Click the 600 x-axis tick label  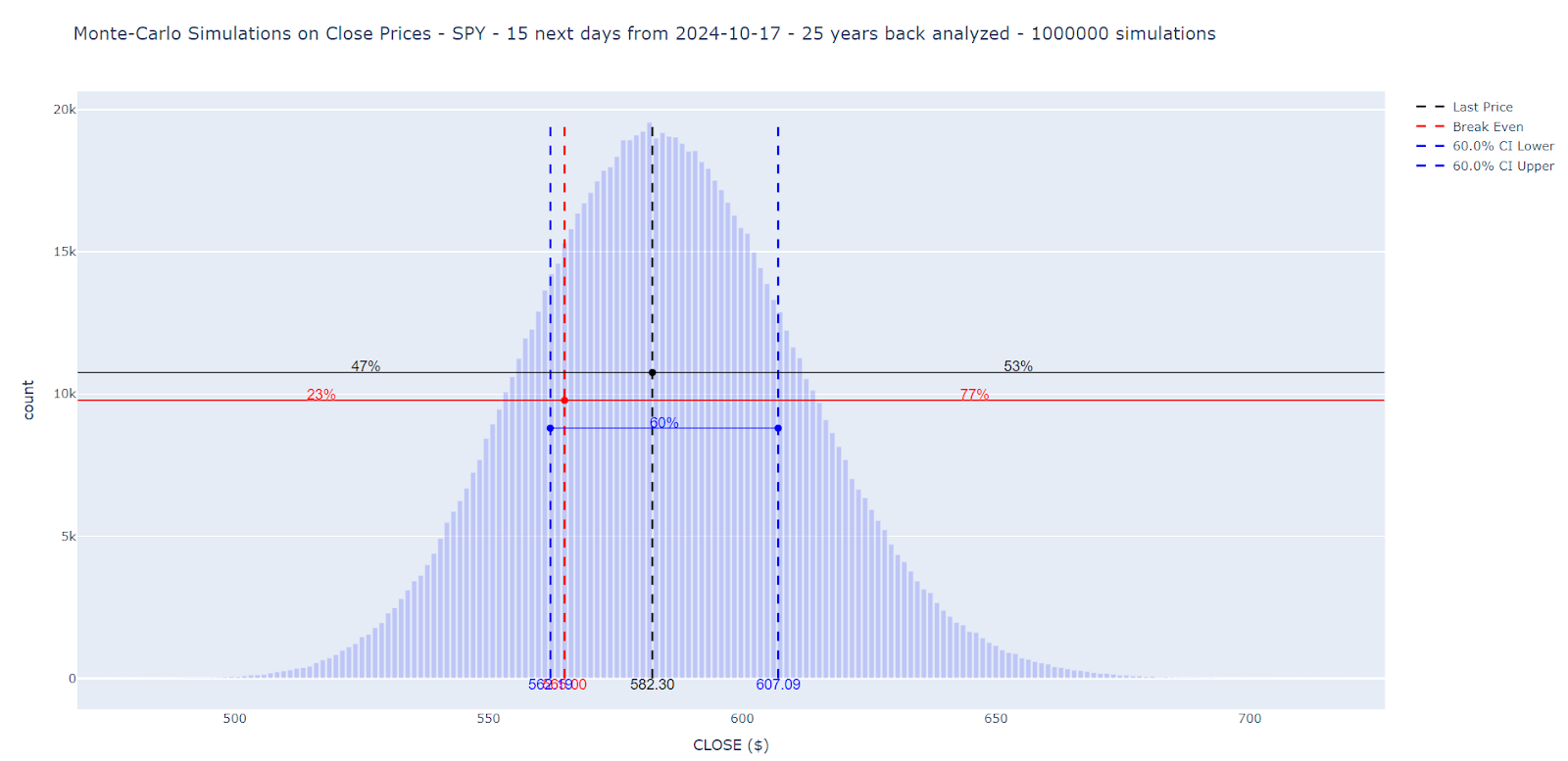(742, 719)
